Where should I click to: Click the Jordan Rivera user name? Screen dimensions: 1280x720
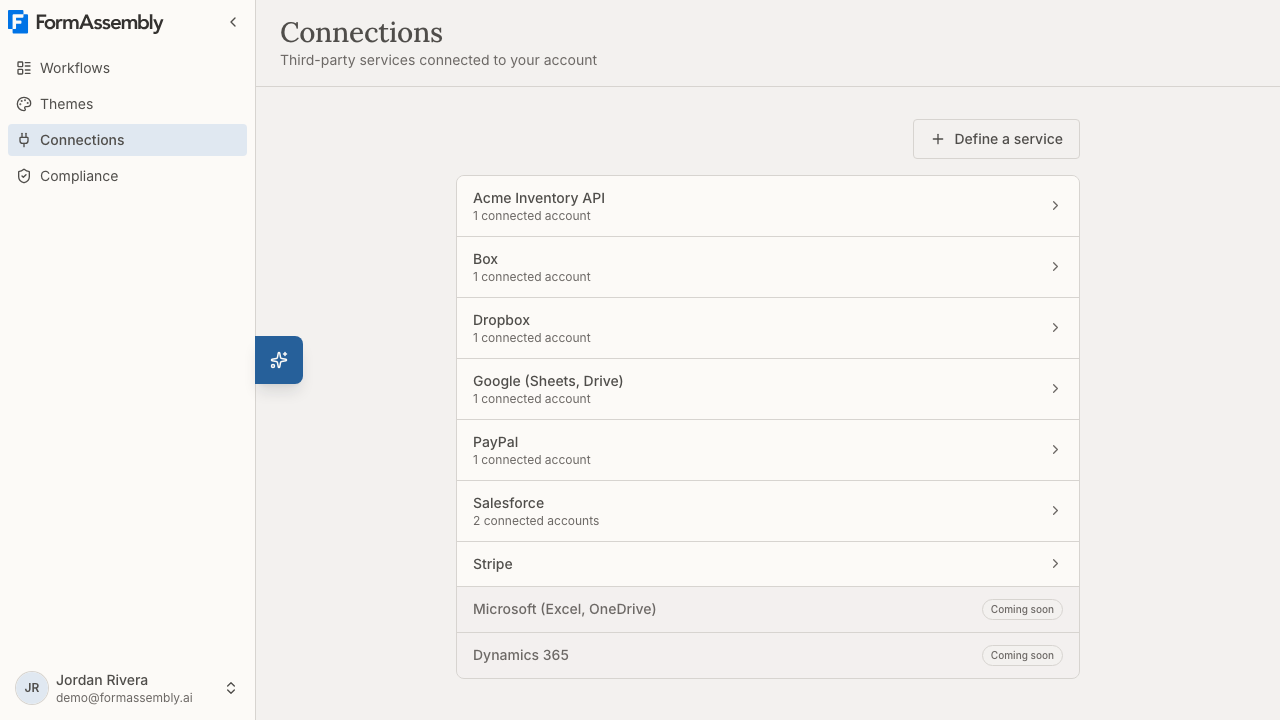click(x=102, y=680)
